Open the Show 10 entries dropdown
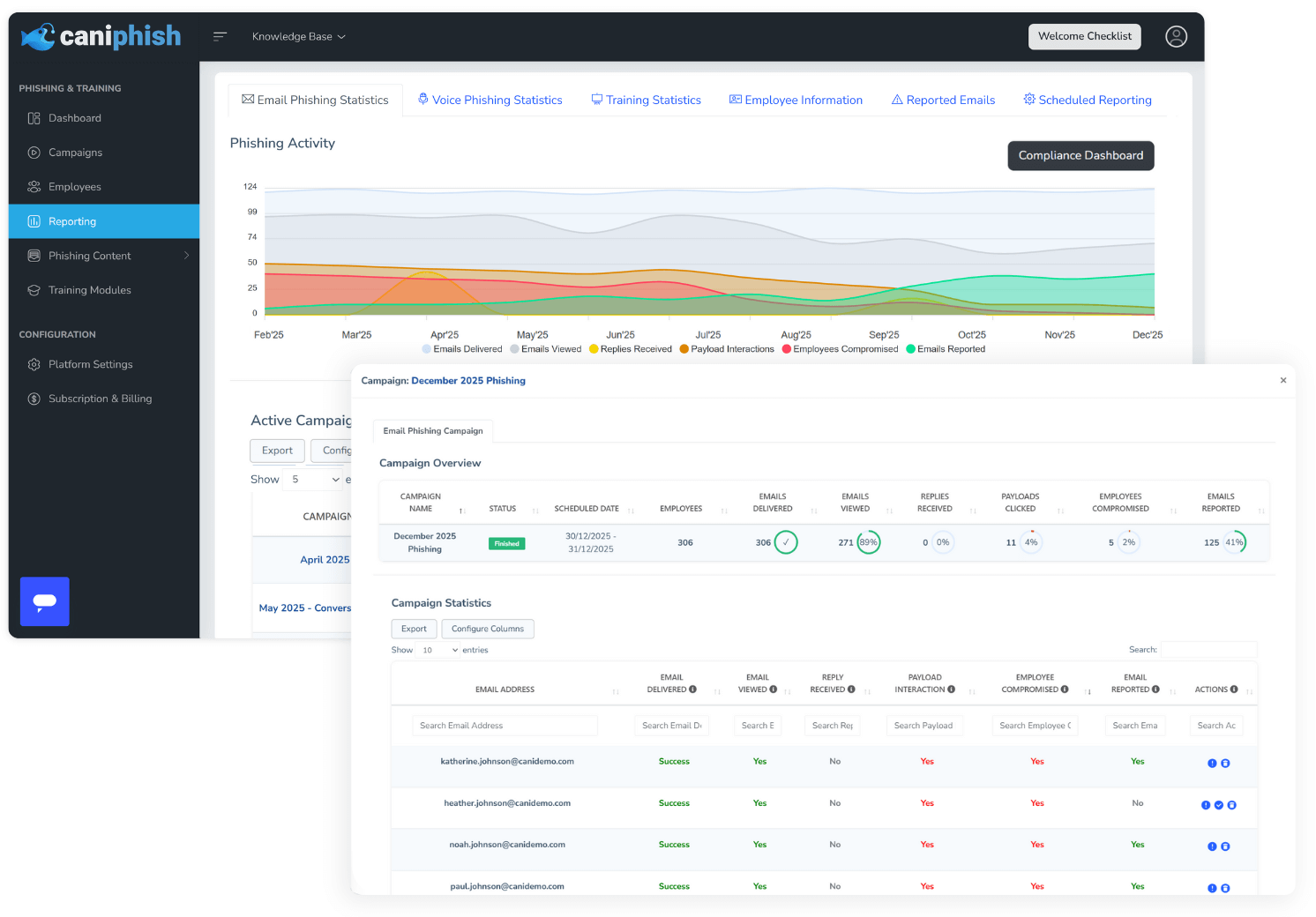 click(x=439, y=650)
